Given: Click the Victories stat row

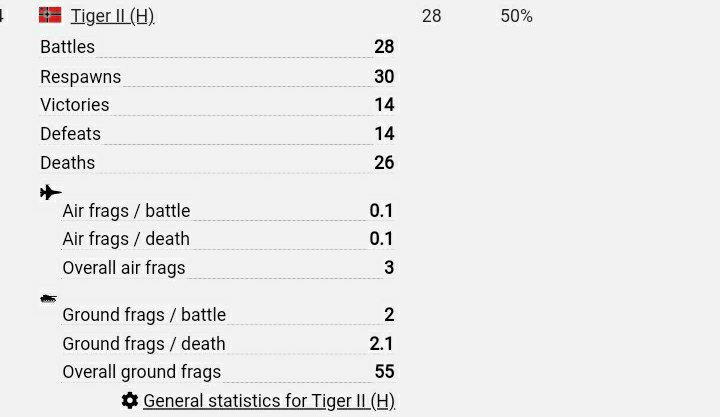Looking at the screenshot, I should coord(217,105).
